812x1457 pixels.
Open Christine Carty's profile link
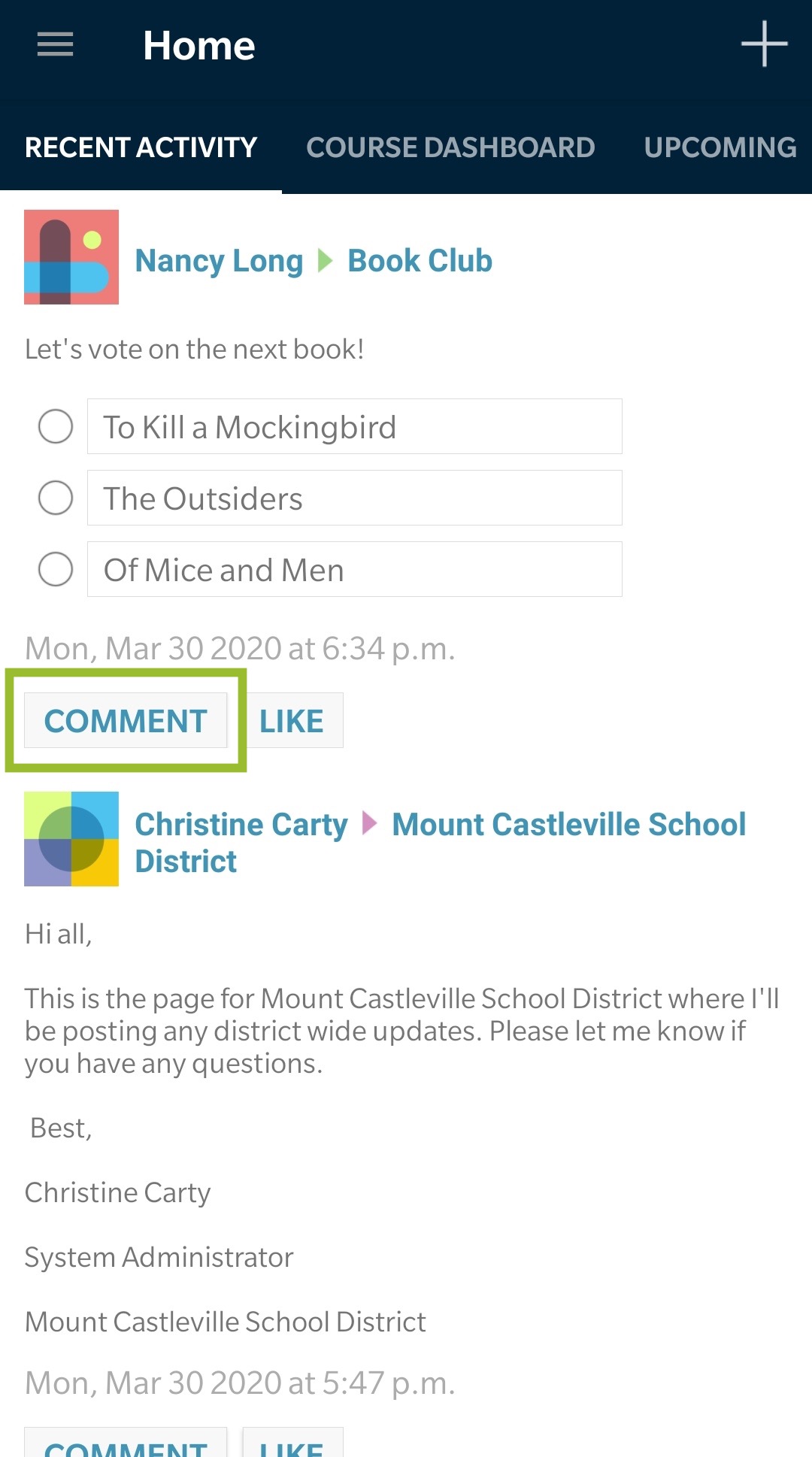[x=241, y=825]
